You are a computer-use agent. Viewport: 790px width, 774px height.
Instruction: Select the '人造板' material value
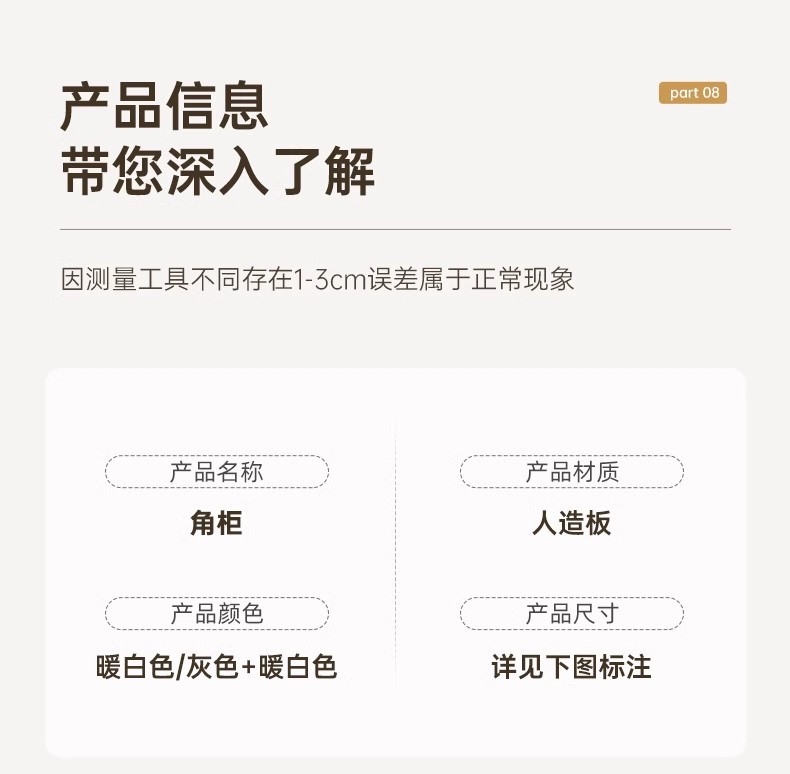(571, 523)
